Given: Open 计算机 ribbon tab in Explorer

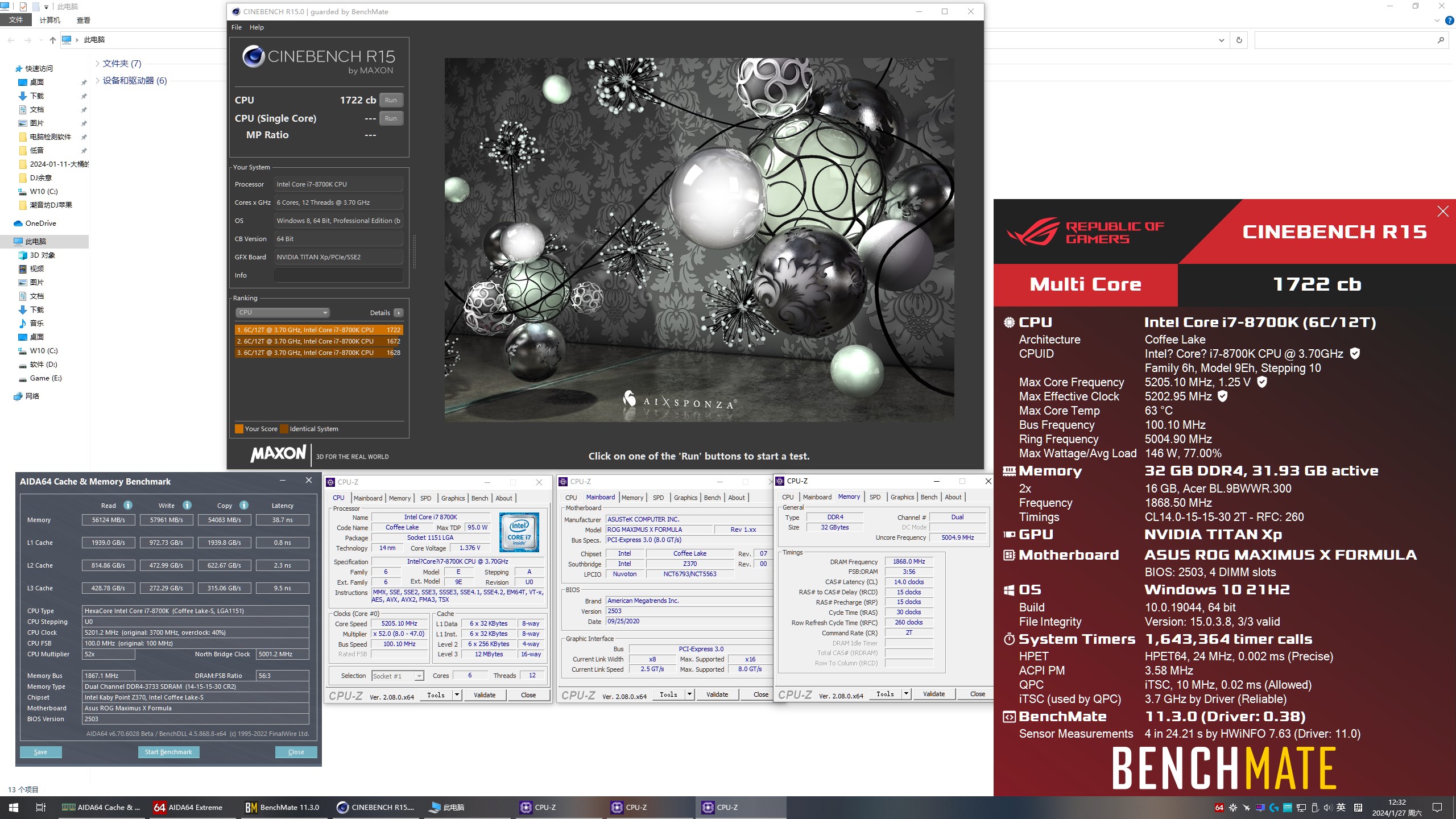Looking at the screenshot, I should (x=50, y=20).
